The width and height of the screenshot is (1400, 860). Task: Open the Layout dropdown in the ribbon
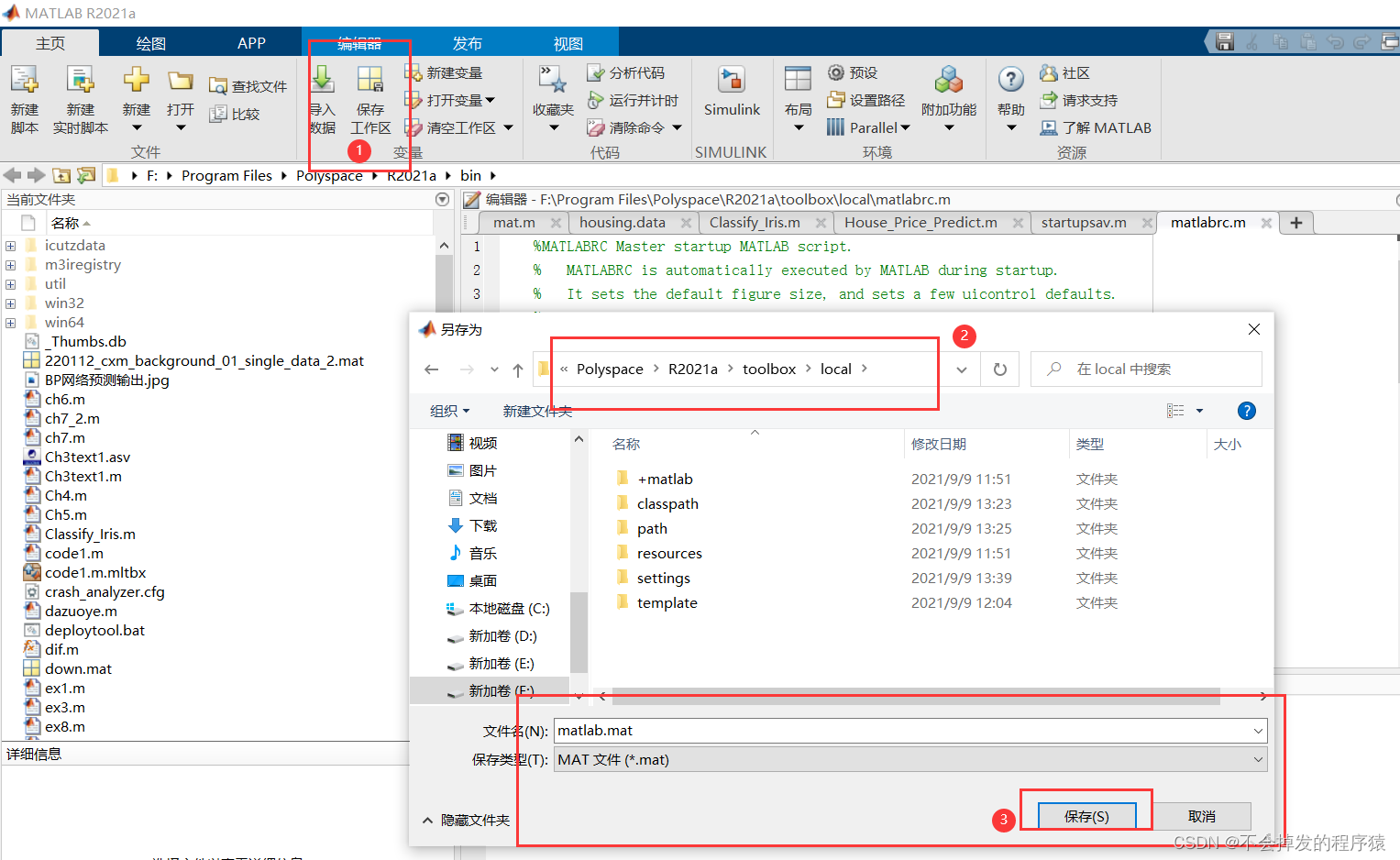(x=797, y=99)
